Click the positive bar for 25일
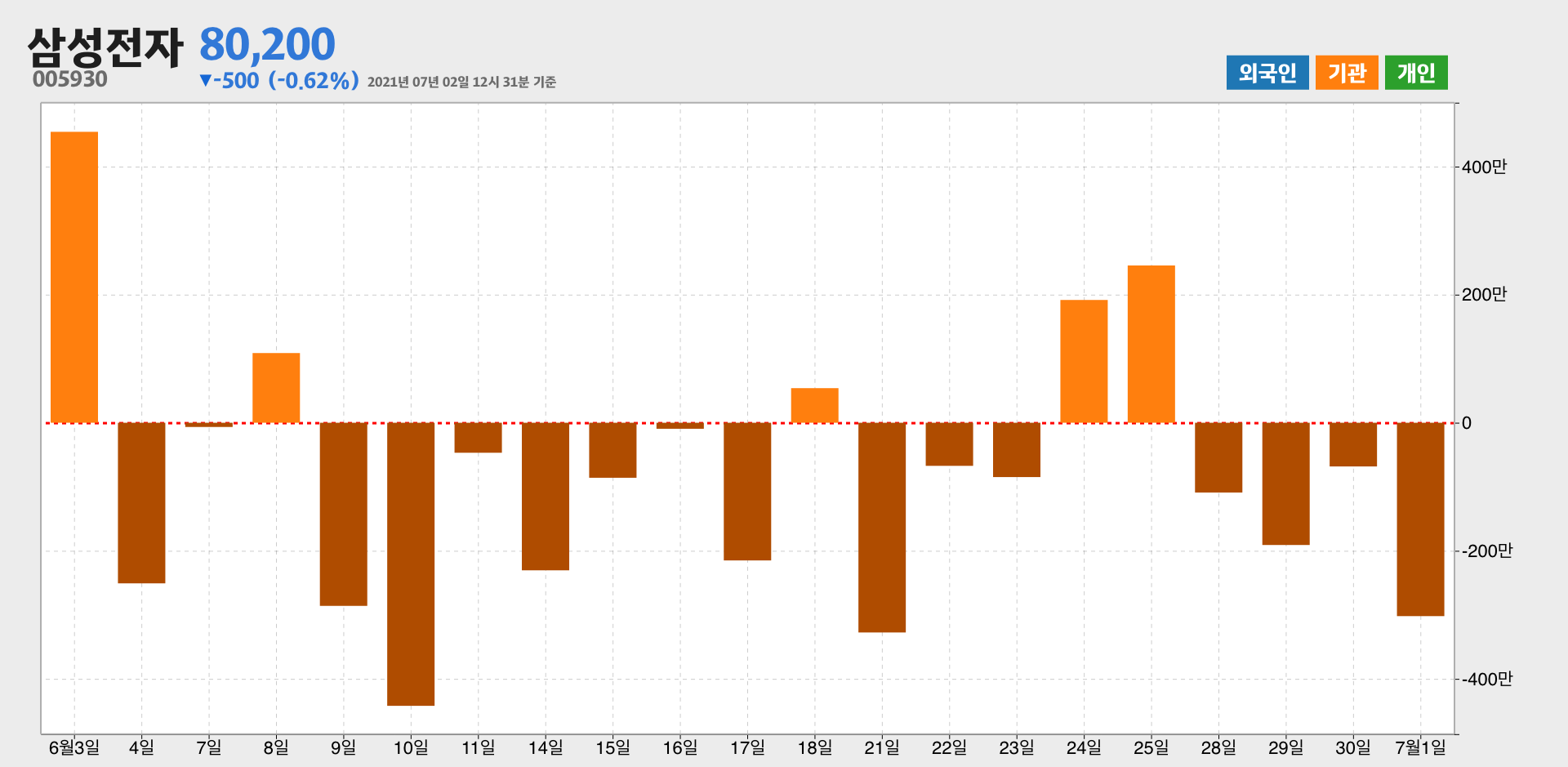The width and height of the screenshot is (1568, 767). point(1151,344)
